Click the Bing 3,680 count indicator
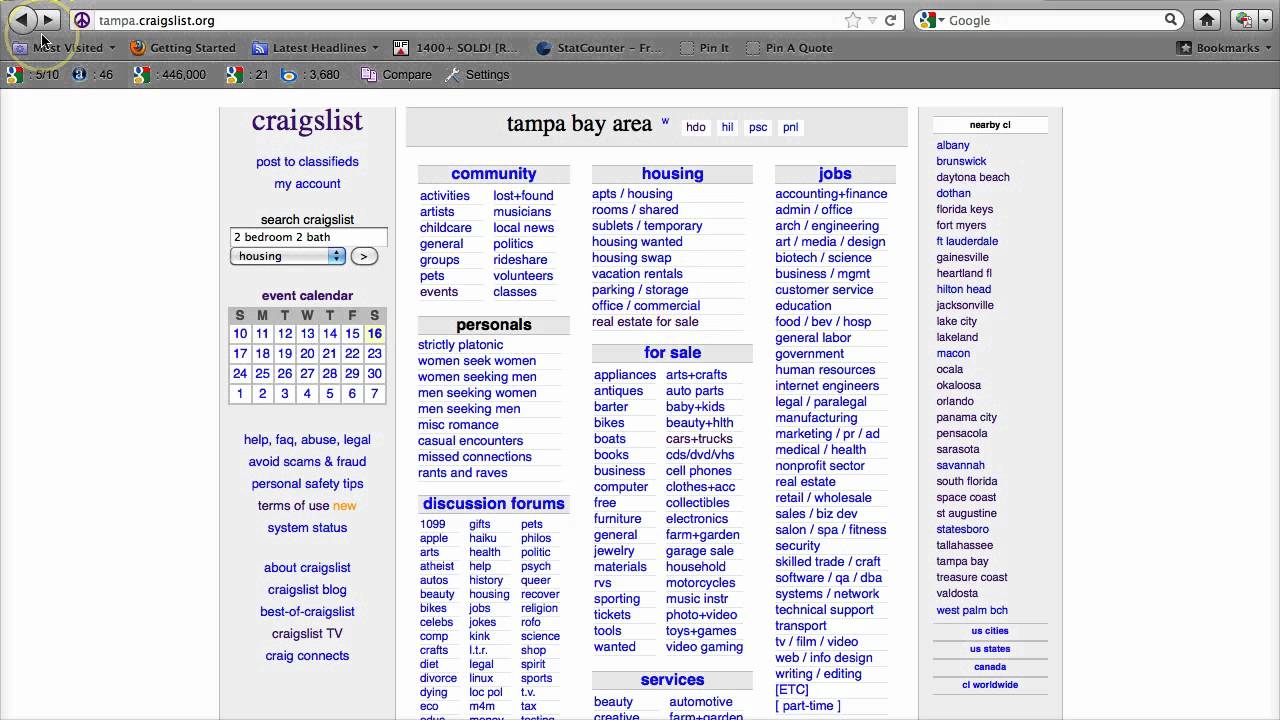Screen dimensions: 1280x720 pyautogui.click(x=310, y=74)
